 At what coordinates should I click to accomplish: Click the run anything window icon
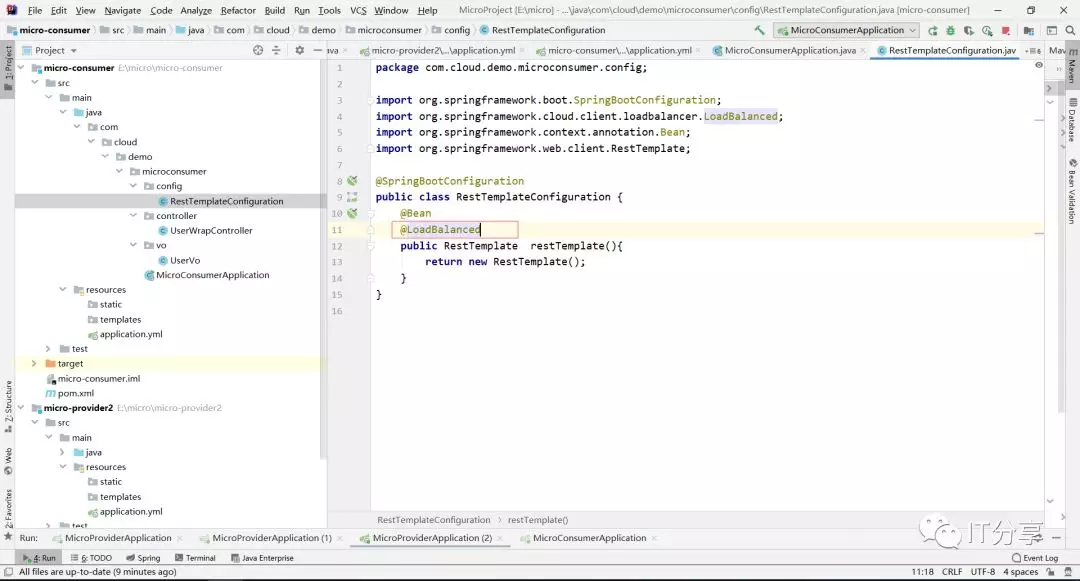tap(1052, 30)
